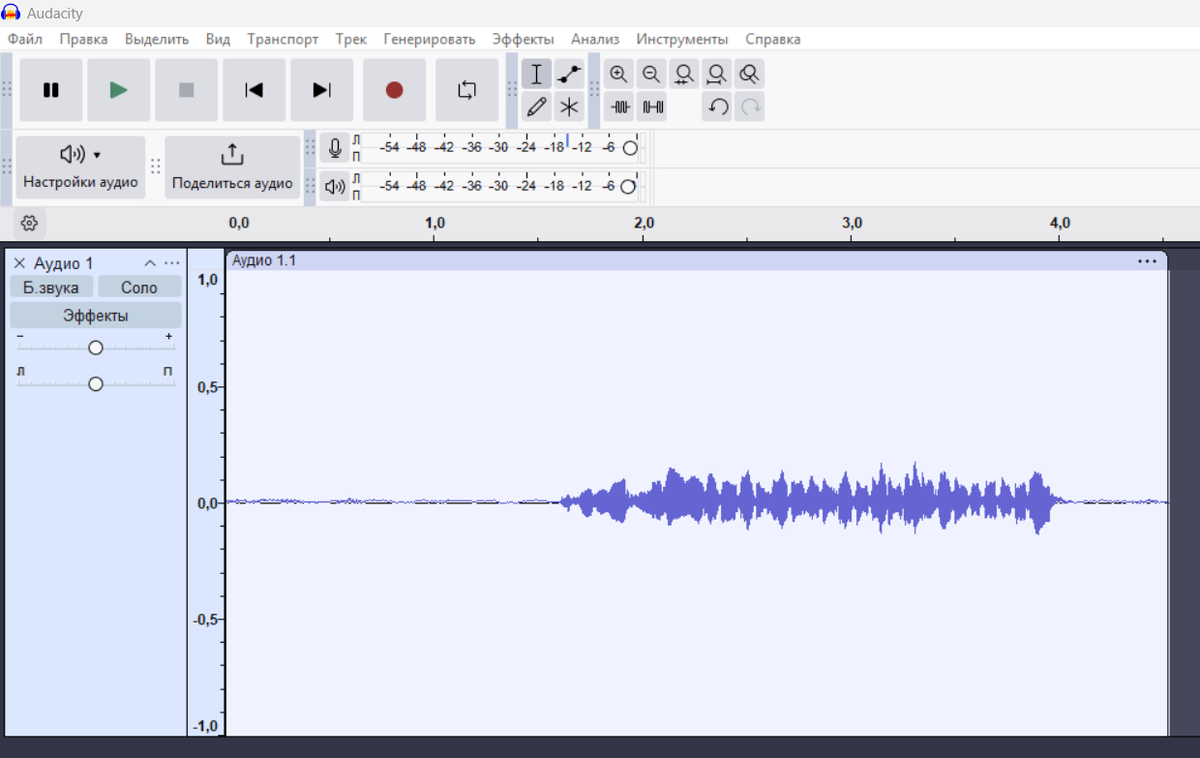Click the Stop button
This screenshot has width=1200, height=758.
tap(186, 90)
